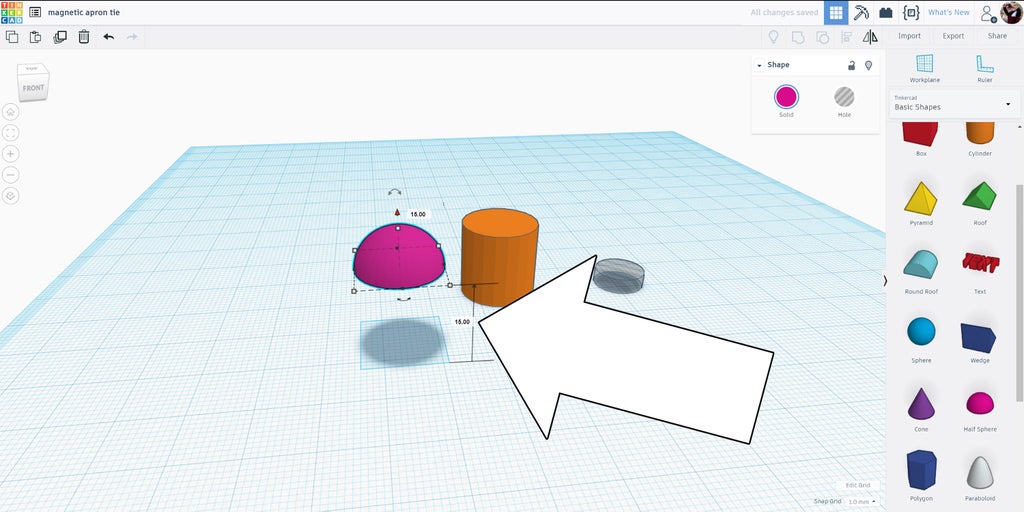Click the red height cone handle

click(397, 212)
